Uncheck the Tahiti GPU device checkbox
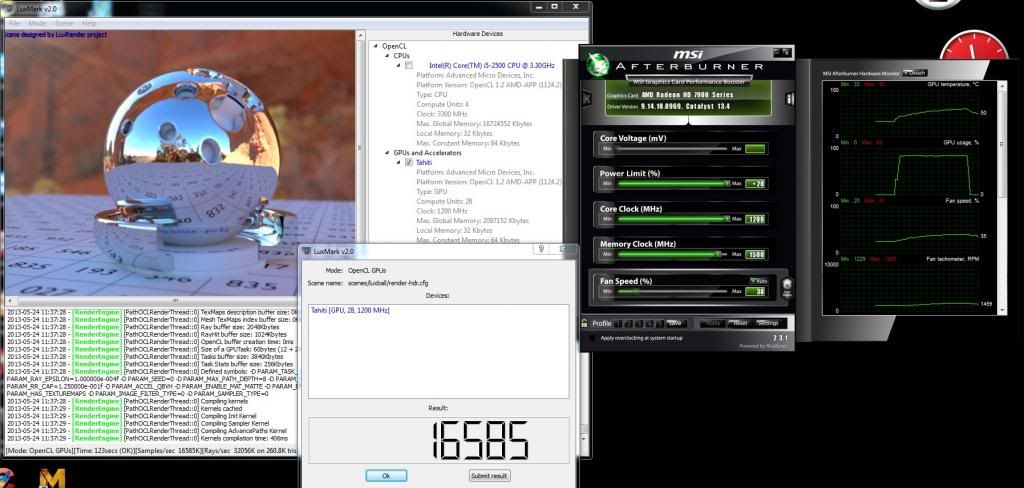Screen dimensions: 1024x488 point(409,162)
